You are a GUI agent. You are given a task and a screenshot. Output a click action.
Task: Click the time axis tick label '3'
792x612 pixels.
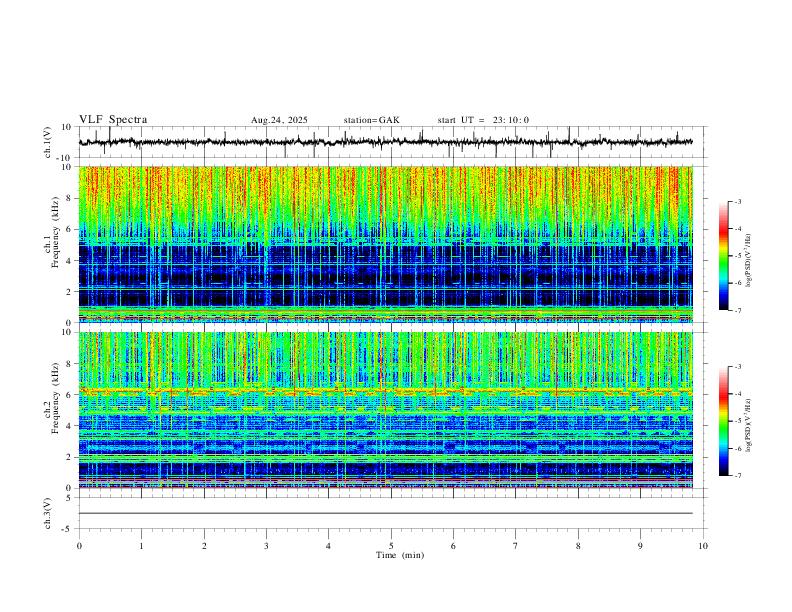266,546
